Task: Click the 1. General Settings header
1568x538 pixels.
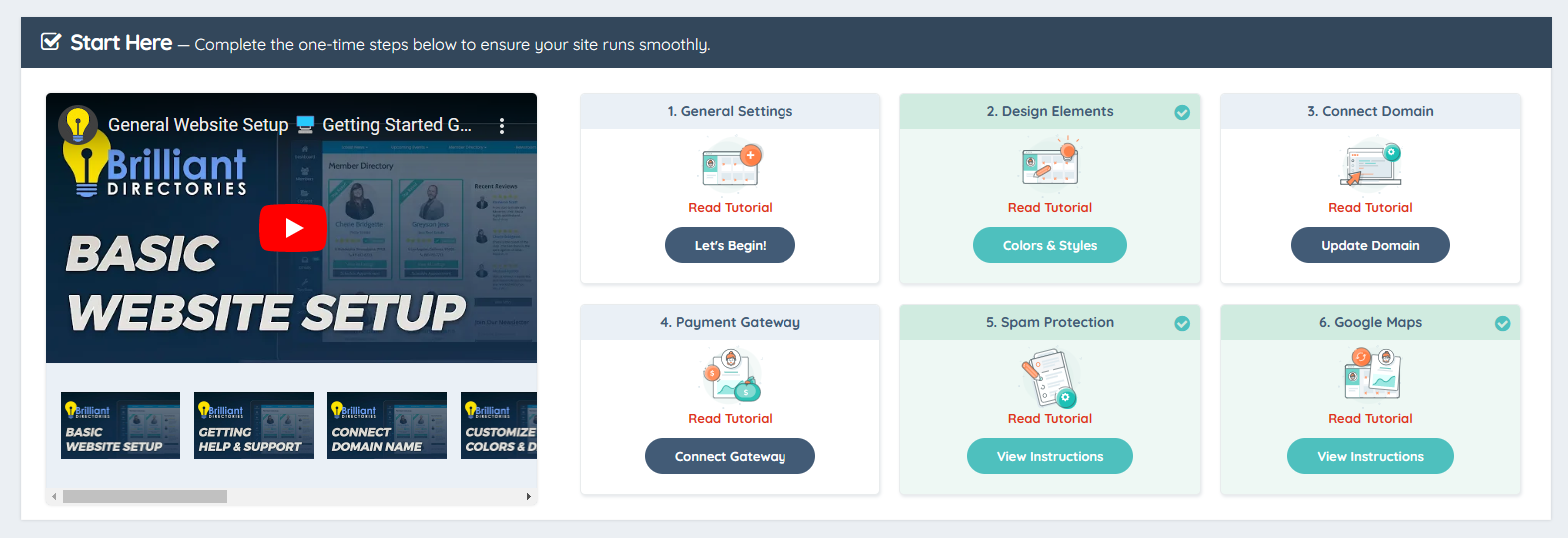Action: pyautogui.click(x=730, y=111)
